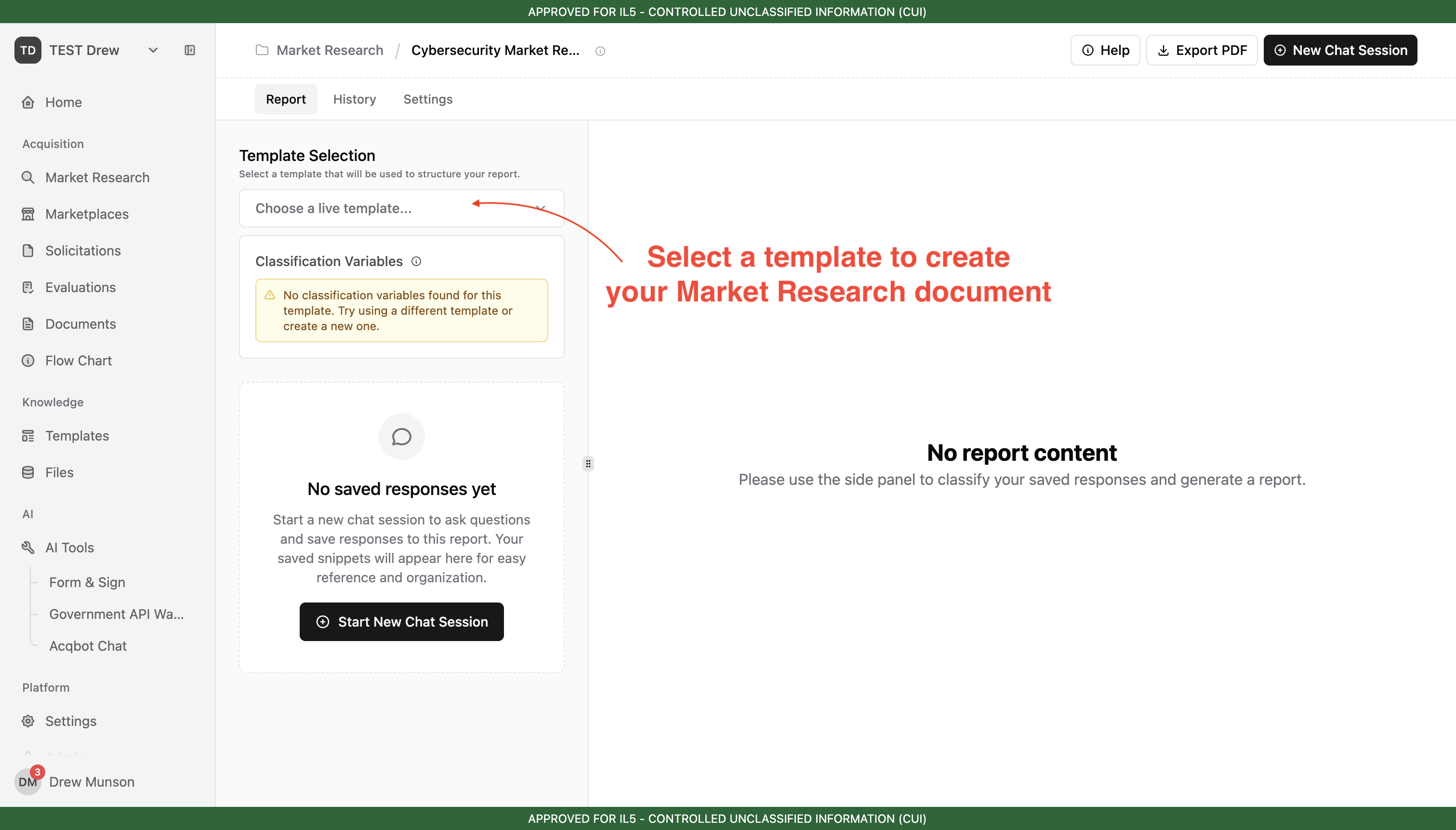The height and width of the screenshot is (830, 1456).
Task: Open Acqbot Chat tool
Action: point(88,645)
